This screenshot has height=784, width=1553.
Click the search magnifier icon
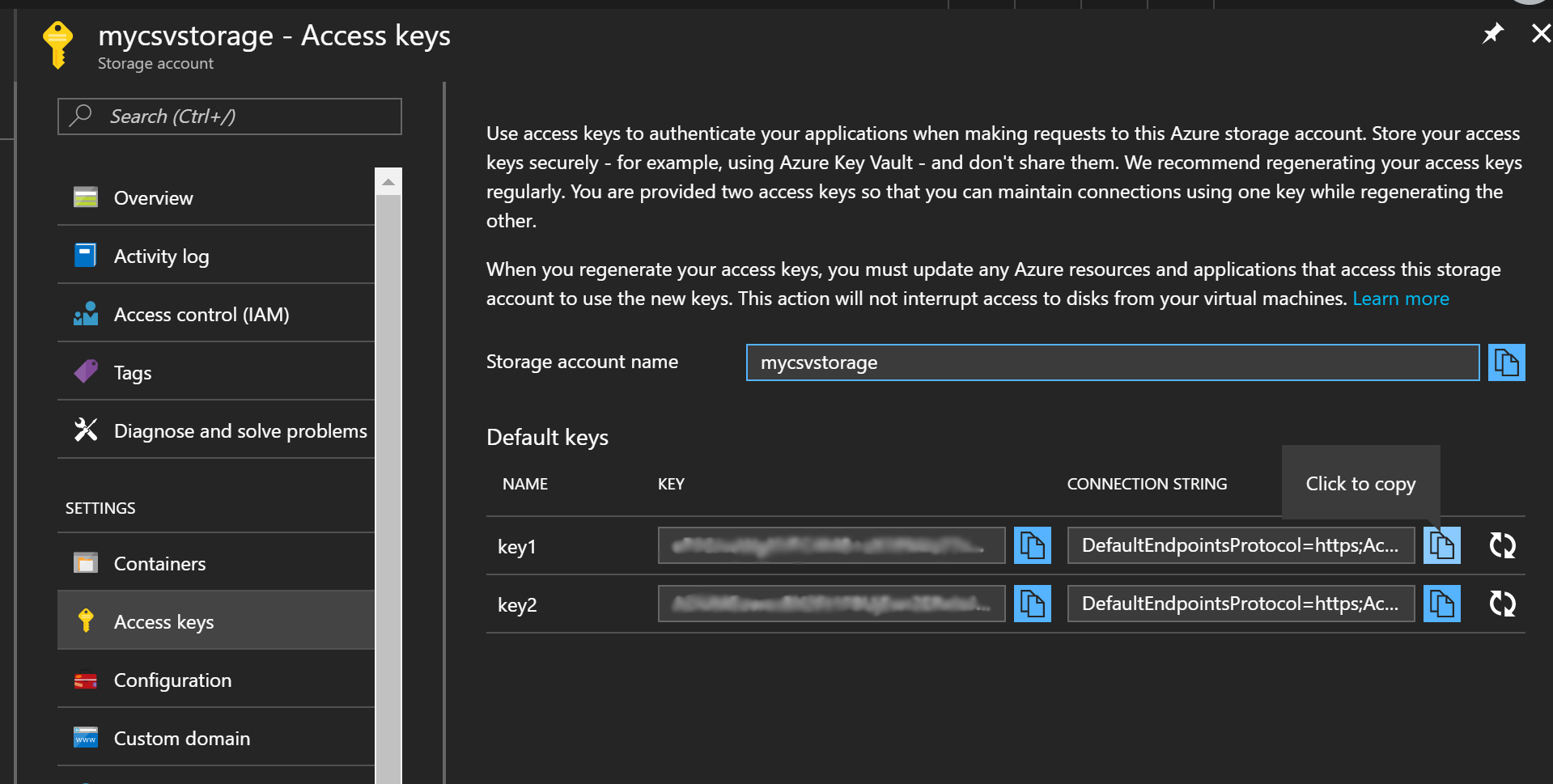point(81,116)
